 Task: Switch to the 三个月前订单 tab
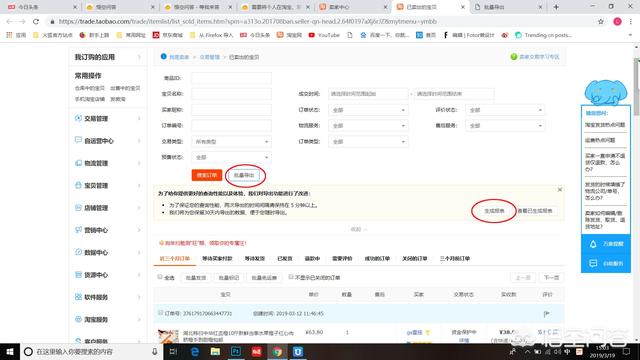tap(455, 258)
